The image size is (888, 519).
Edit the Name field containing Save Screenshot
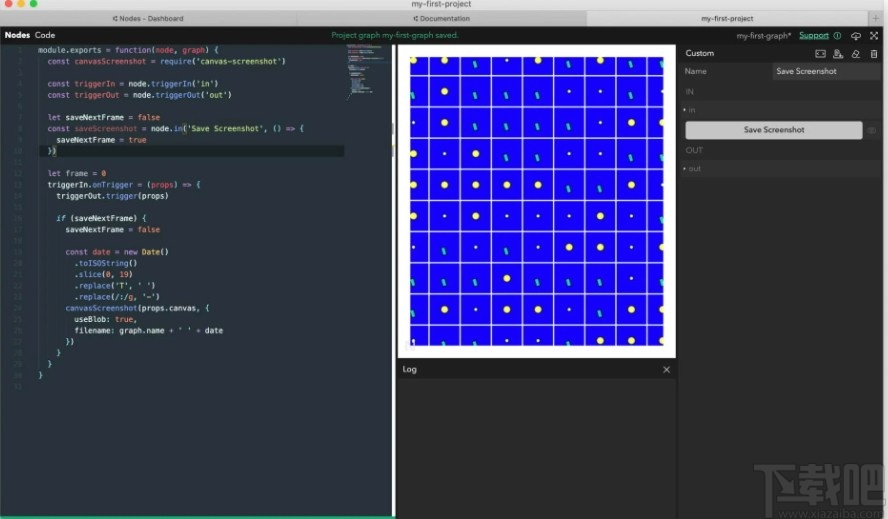(826, 71)
